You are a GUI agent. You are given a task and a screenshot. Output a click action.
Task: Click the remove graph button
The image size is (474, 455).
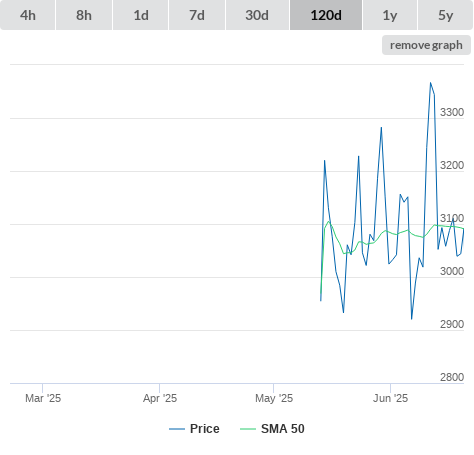(426, 45)
